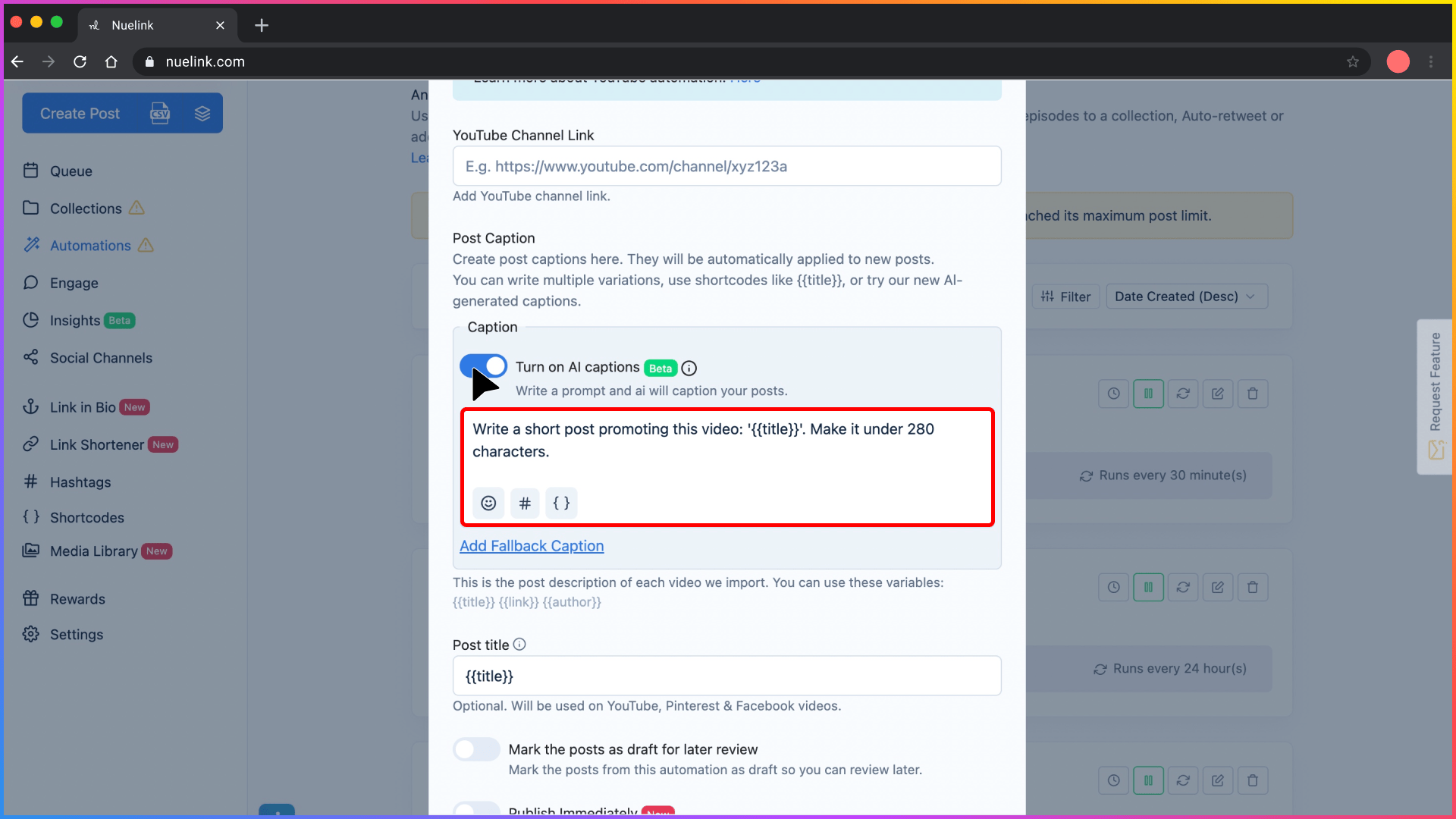Screen dimensions: 1456x819
Task: Click the layers stack icon next to Create Post
Action: 202,114
